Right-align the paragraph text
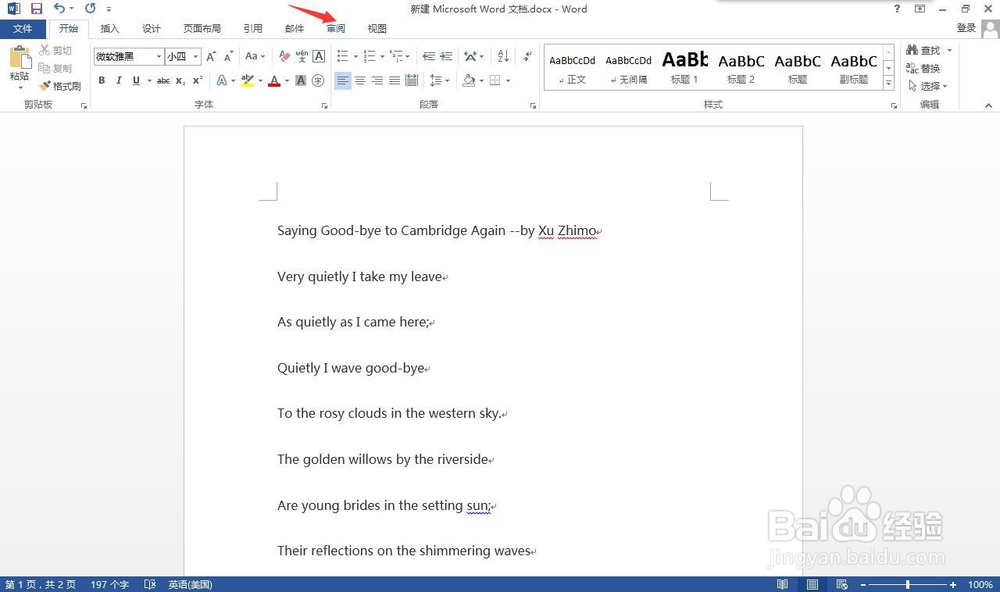This screenshot has width=1000, height=592. pyautogui.click(x=378, y=80)
